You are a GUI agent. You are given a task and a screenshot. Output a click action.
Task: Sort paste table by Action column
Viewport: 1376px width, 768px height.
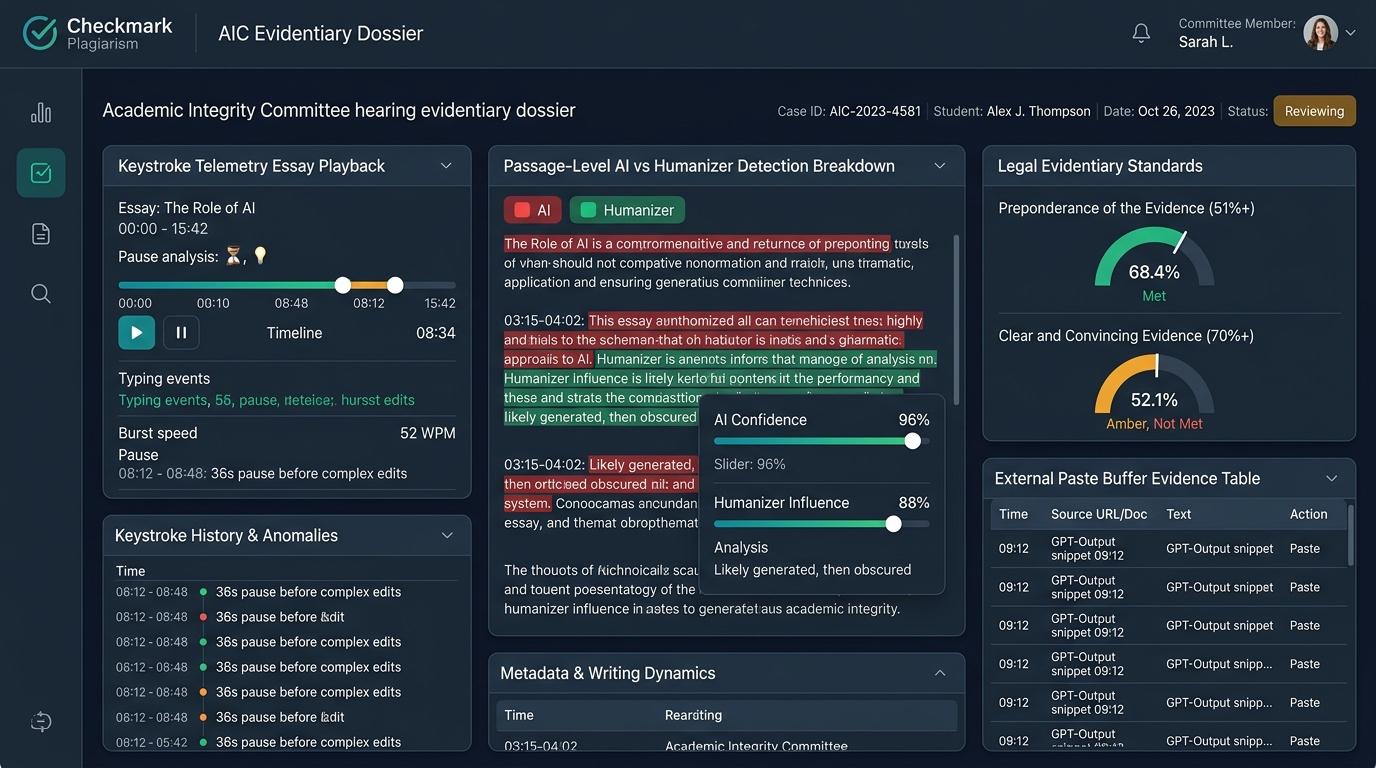(1308, 514)
